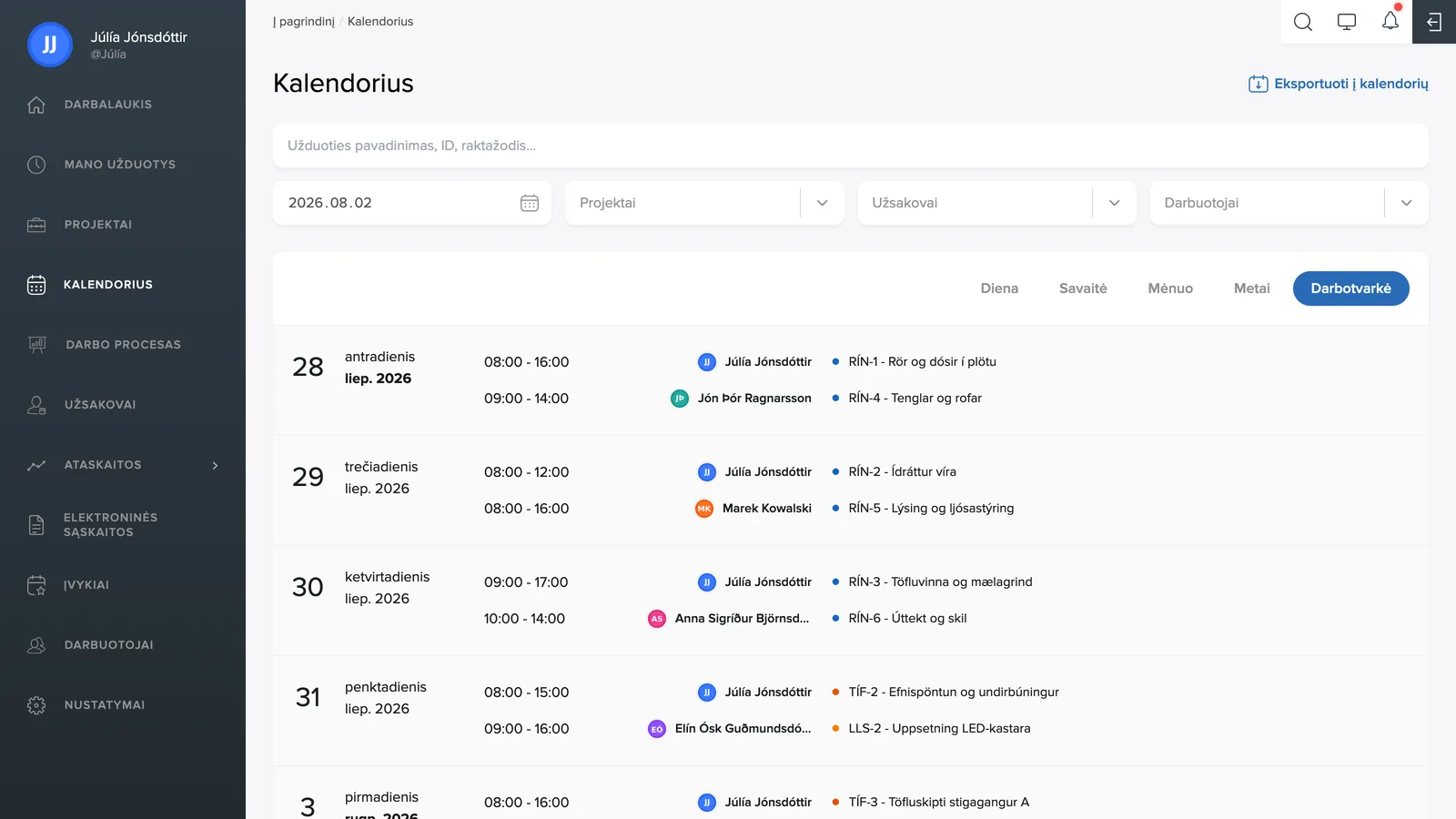
Task: Click the JJ profile avatar in sidebar
Action: coord(50,45)
